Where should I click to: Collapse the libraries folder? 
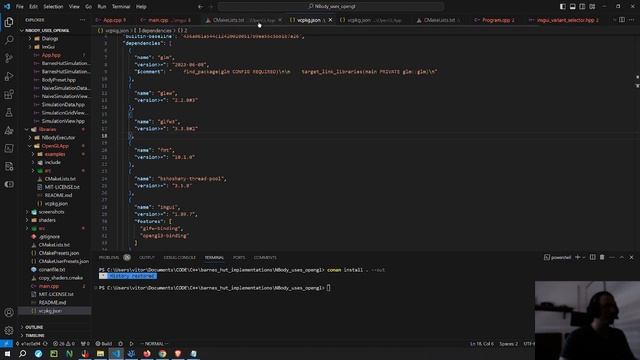pos(47,129)
